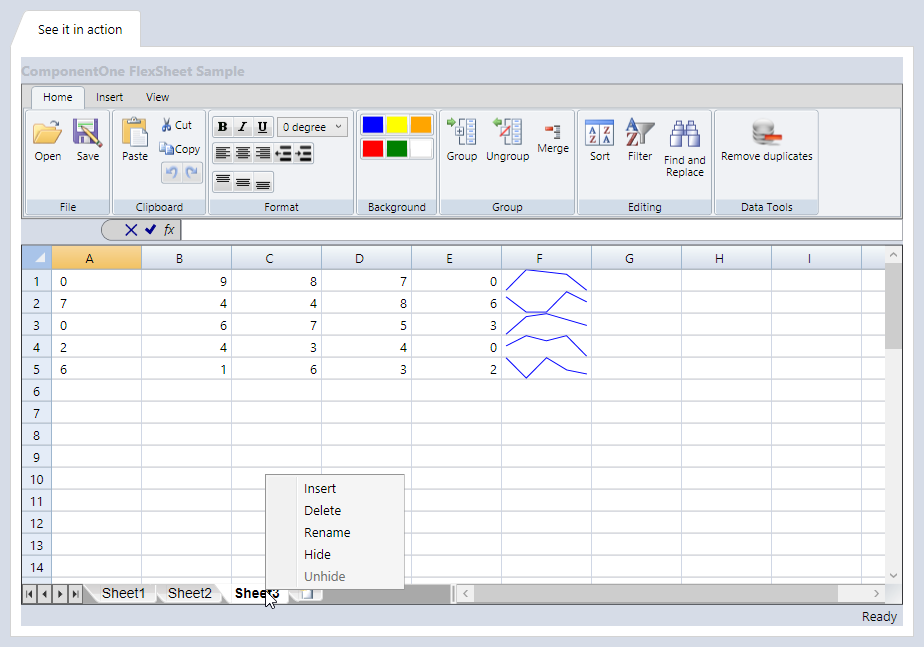Image resolution: width=924 pixels, height=647 pixels.
Task: Click the horizontal scrollbar left arrow
Action: 466,593
